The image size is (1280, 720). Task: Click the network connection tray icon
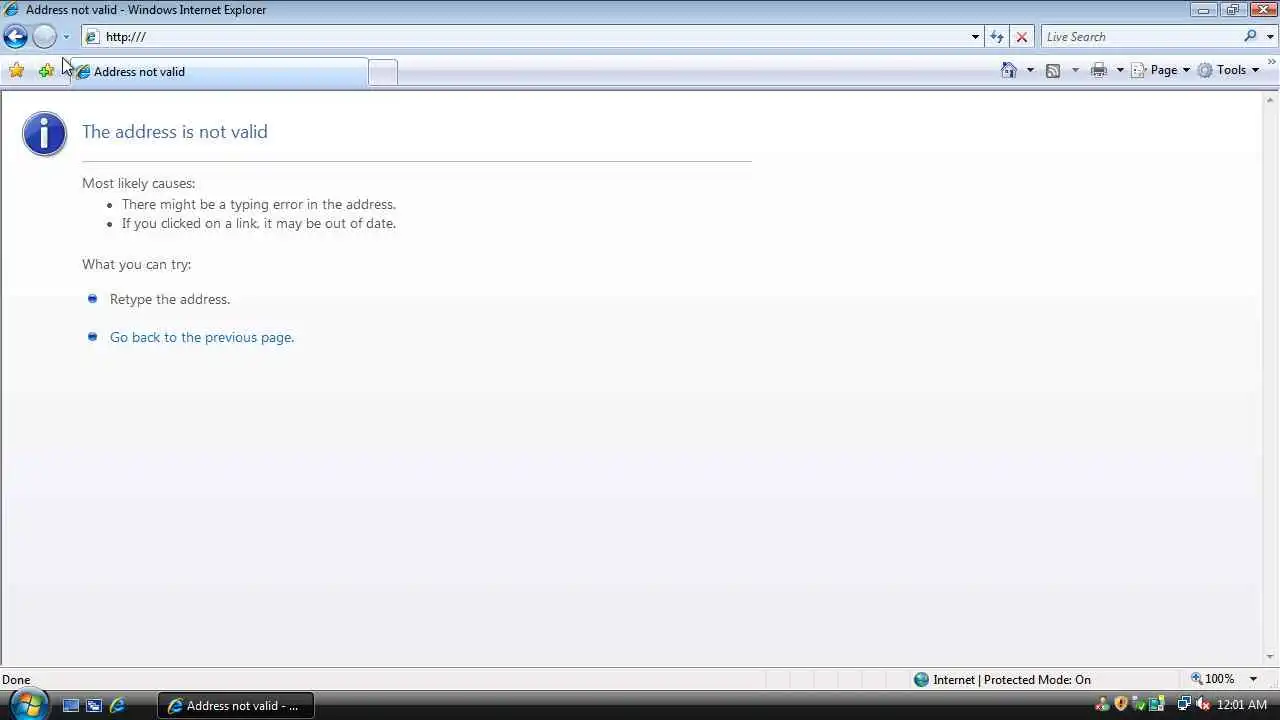click(x=1184, y=705)
